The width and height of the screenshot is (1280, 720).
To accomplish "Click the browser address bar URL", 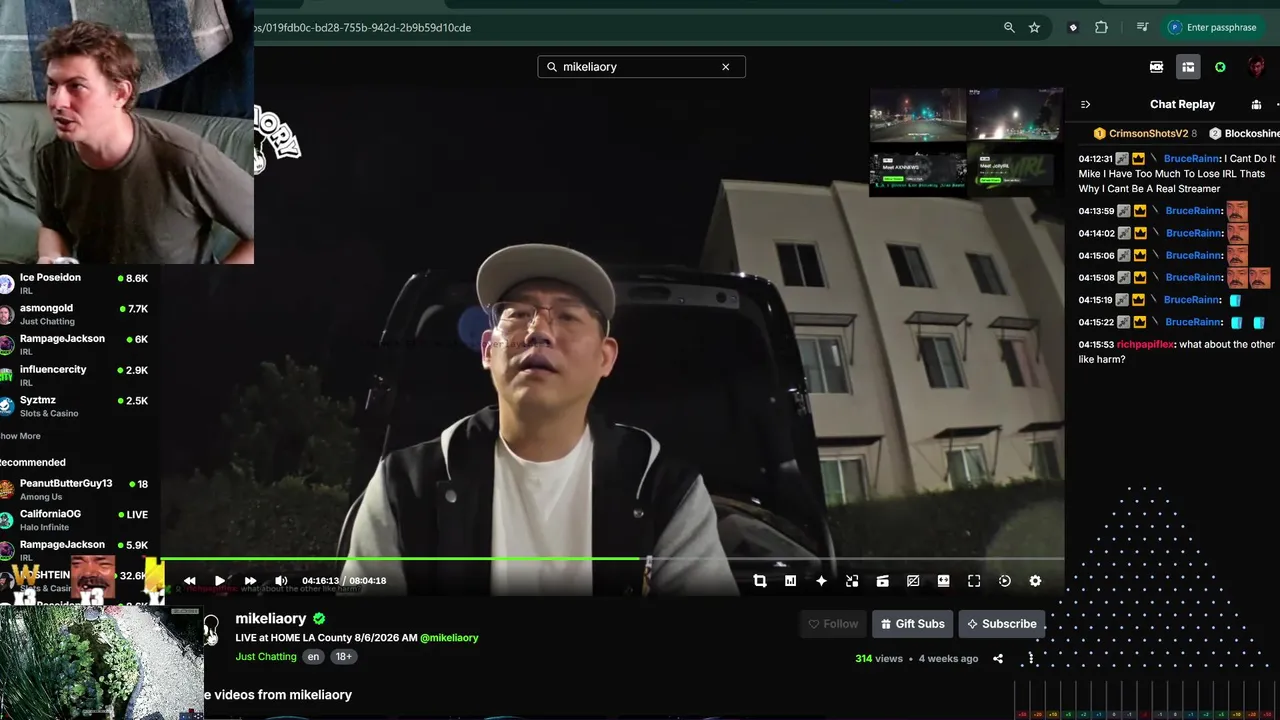I will coord(362,28).
